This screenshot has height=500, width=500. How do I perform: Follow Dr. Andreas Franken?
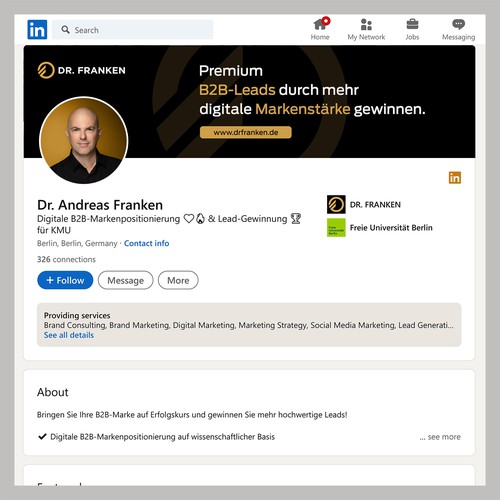[x=65, y=280]
